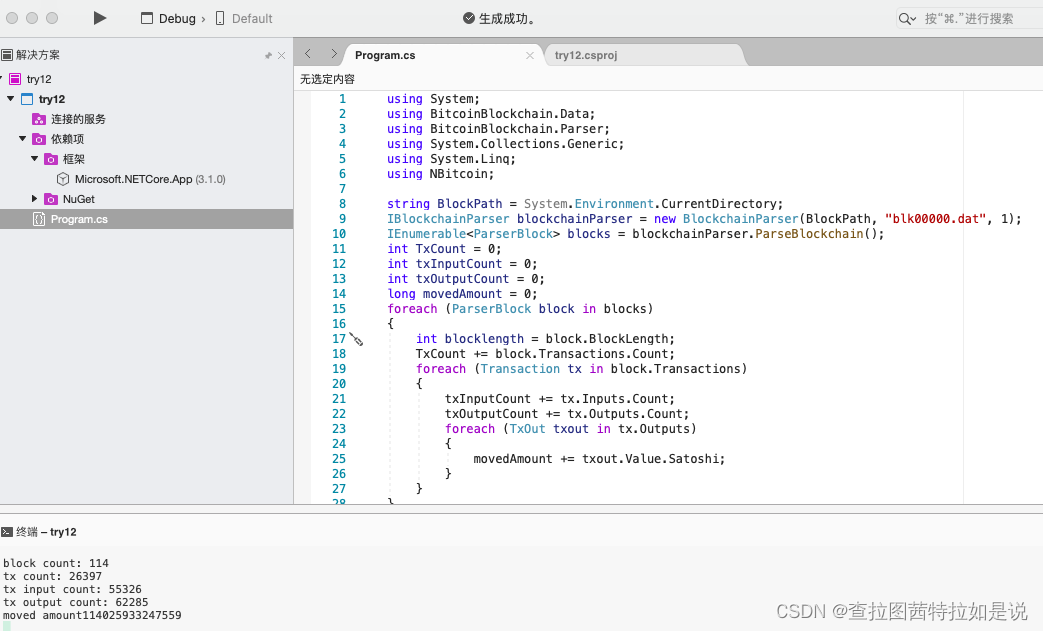Screen dimensions: 1043x631
Task: Click the 依赖项 folder icon
Action: click(39, 139)
